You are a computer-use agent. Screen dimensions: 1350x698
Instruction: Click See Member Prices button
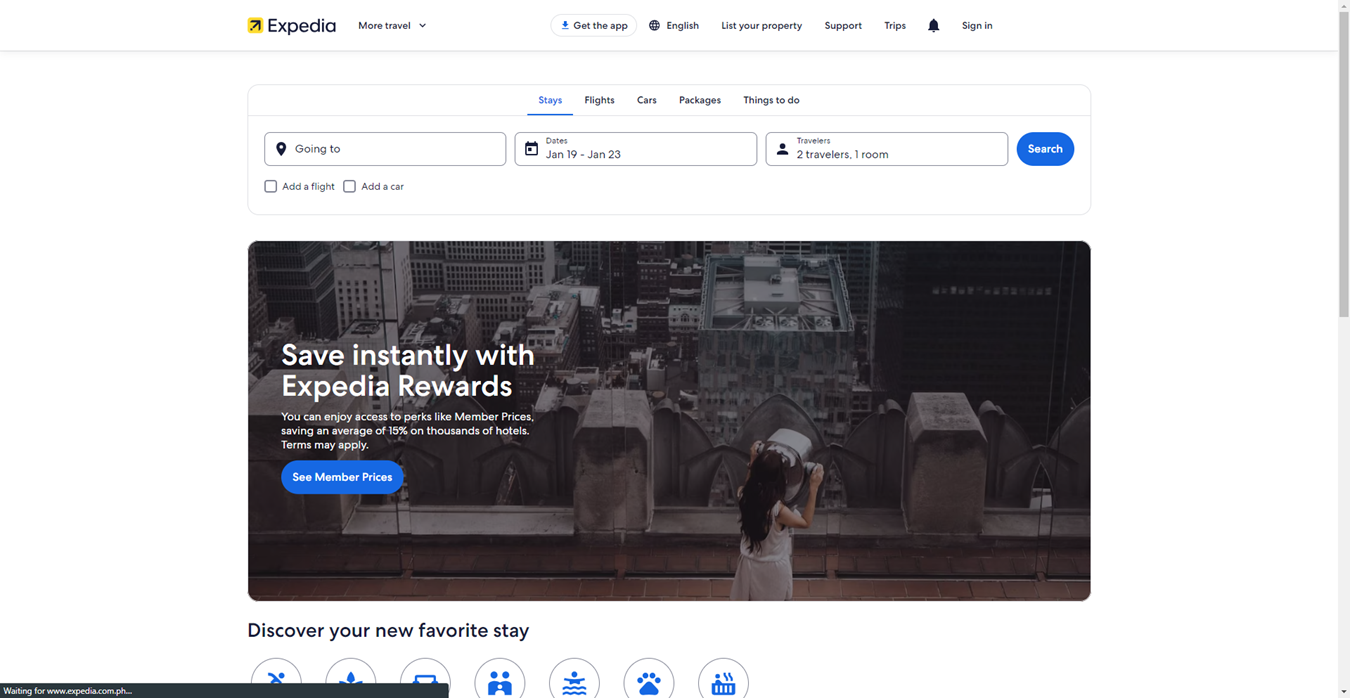[x=342, y=477]
